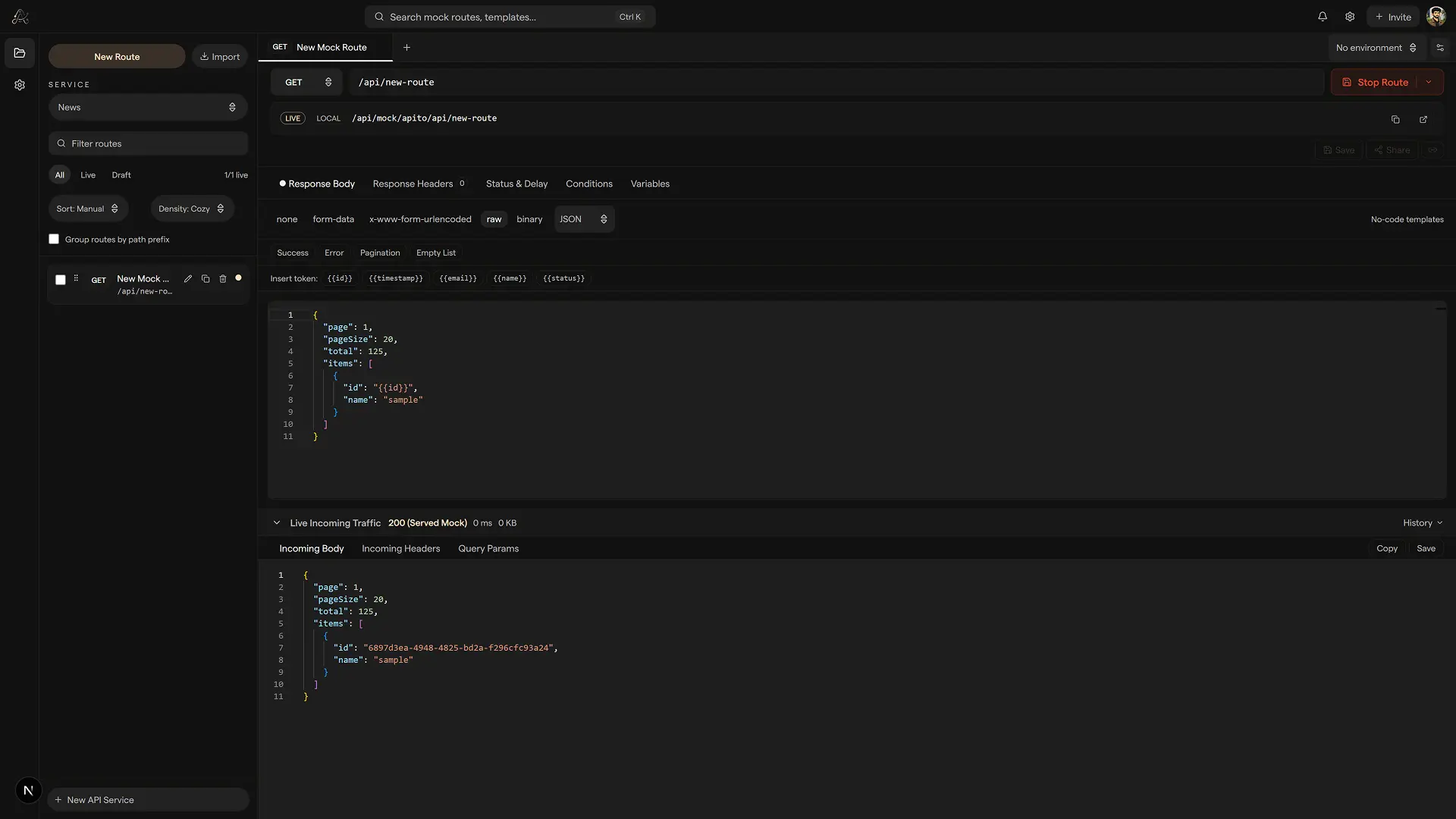
Task: Open the No environment dropdown
Action: pos(1376,48)
